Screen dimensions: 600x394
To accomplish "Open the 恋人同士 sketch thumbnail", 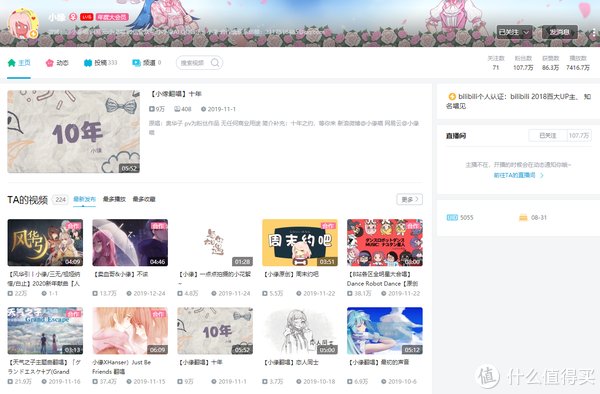I will pyautogui.click(x=300, y=331).
